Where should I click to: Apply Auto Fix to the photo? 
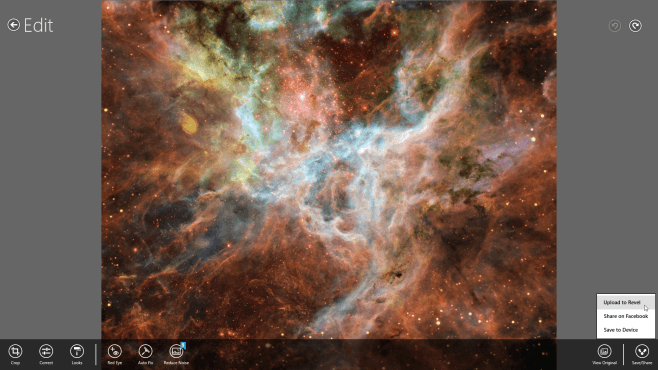145,354
